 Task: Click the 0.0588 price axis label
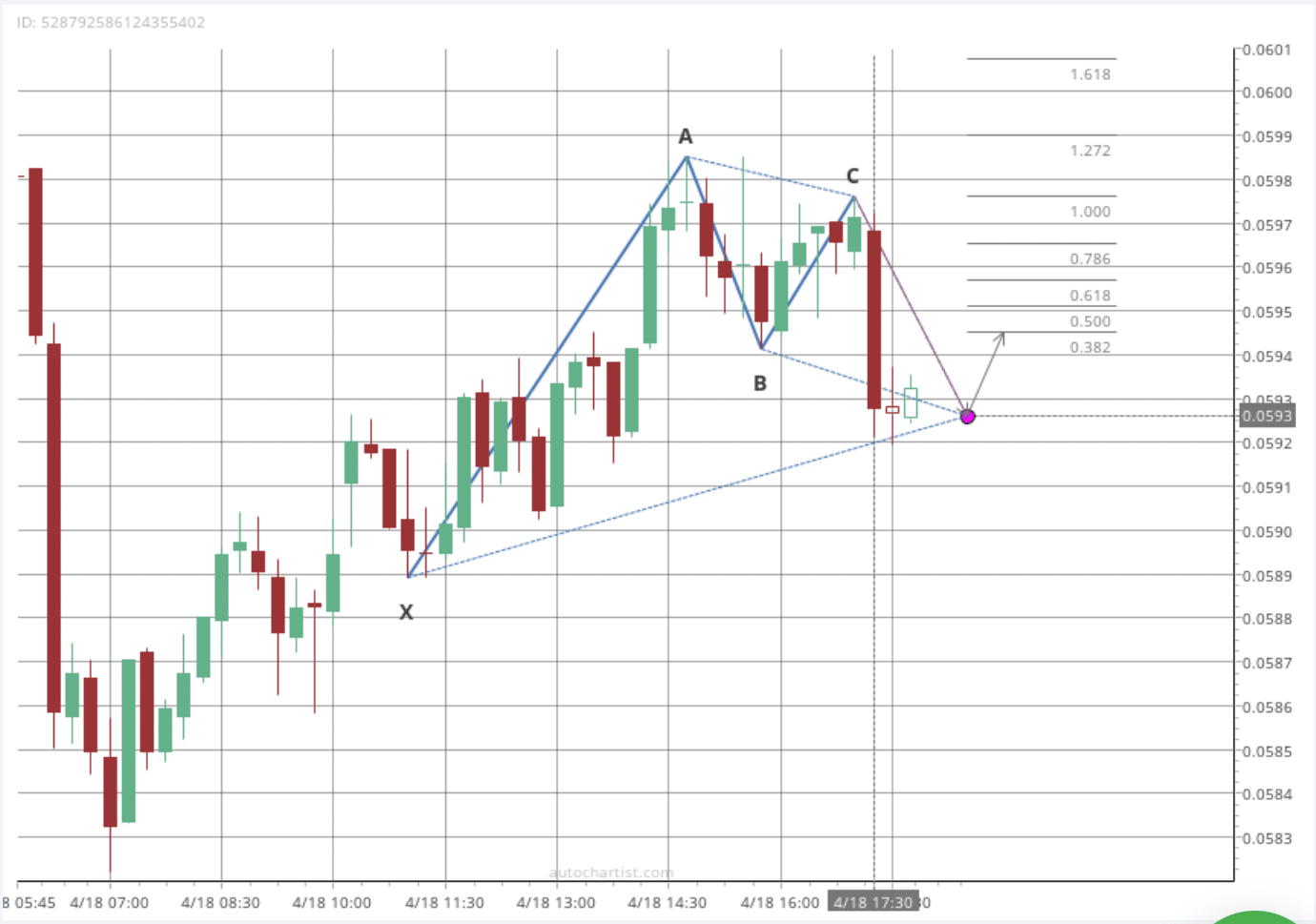coord(1267,619)
